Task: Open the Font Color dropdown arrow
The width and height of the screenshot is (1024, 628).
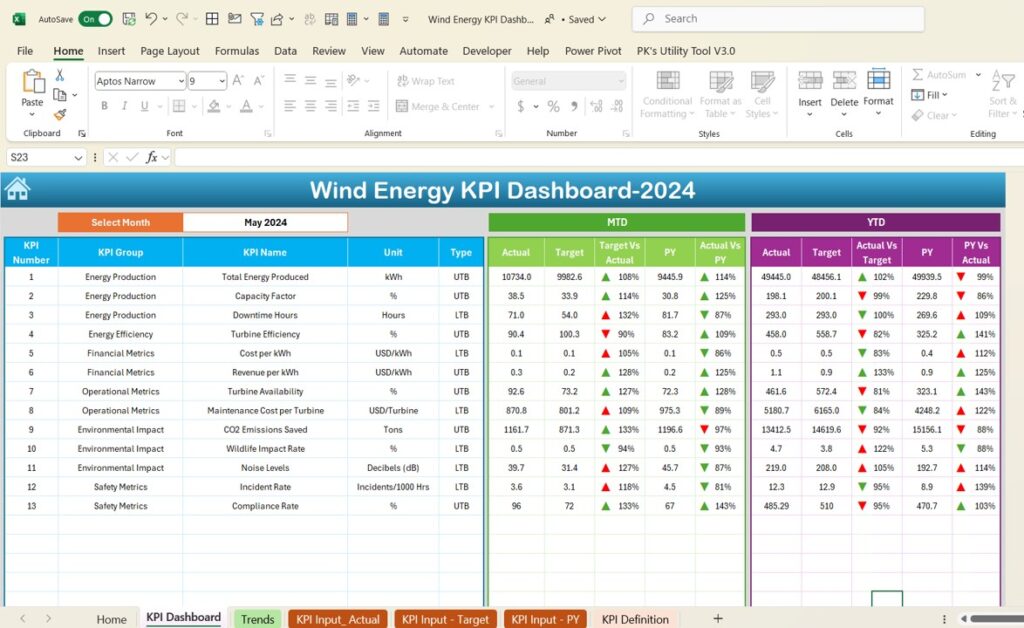Action: pyautogui.click(x=261, y=106)
